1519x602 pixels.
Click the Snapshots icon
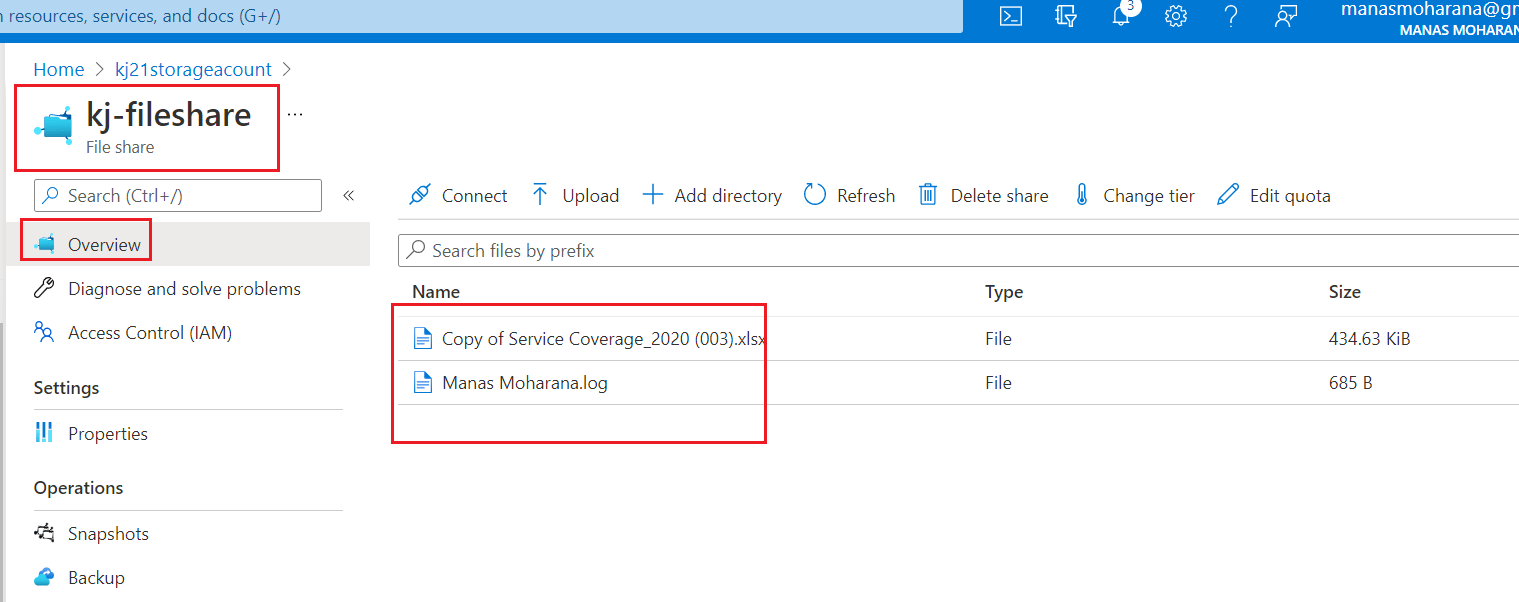pyautogui.click(x=44, y=533)
